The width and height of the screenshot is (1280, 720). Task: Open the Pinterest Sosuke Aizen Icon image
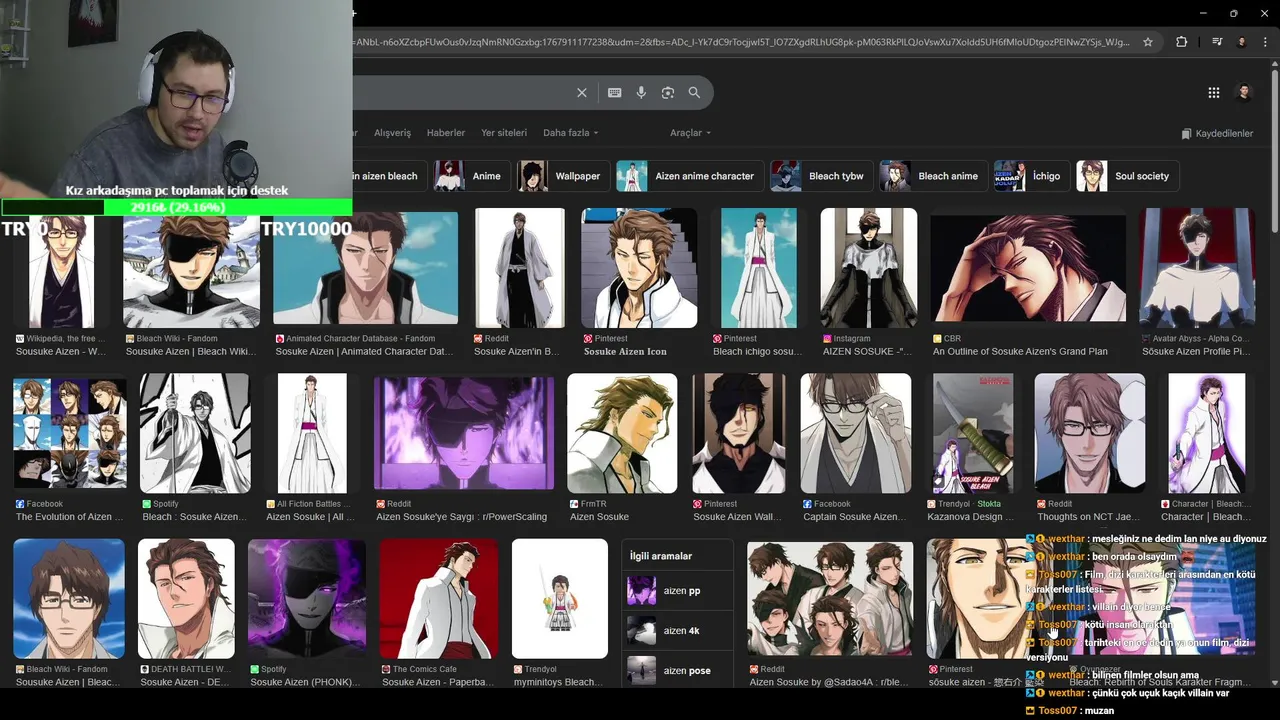[x=639, y=268]
